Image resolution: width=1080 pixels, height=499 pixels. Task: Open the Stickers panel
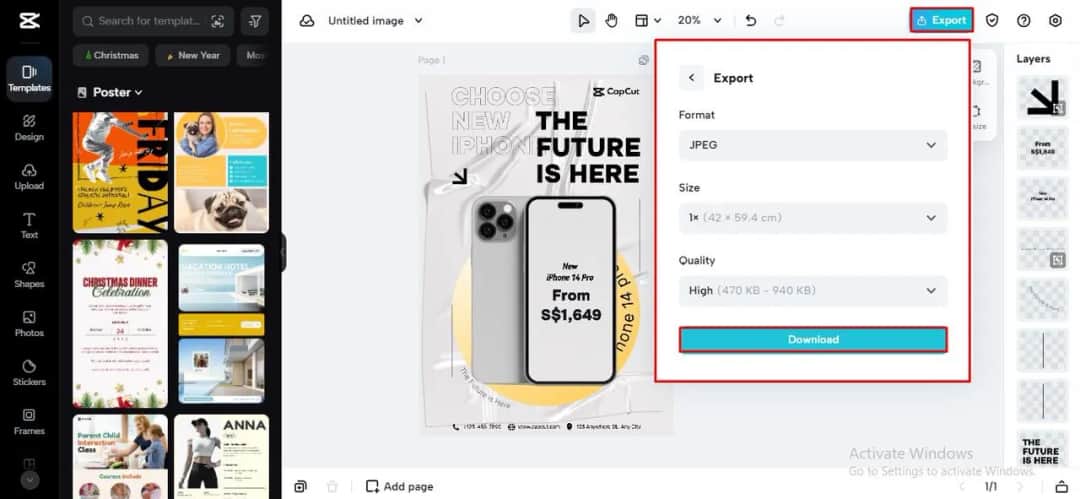click(x=29, y=372)
